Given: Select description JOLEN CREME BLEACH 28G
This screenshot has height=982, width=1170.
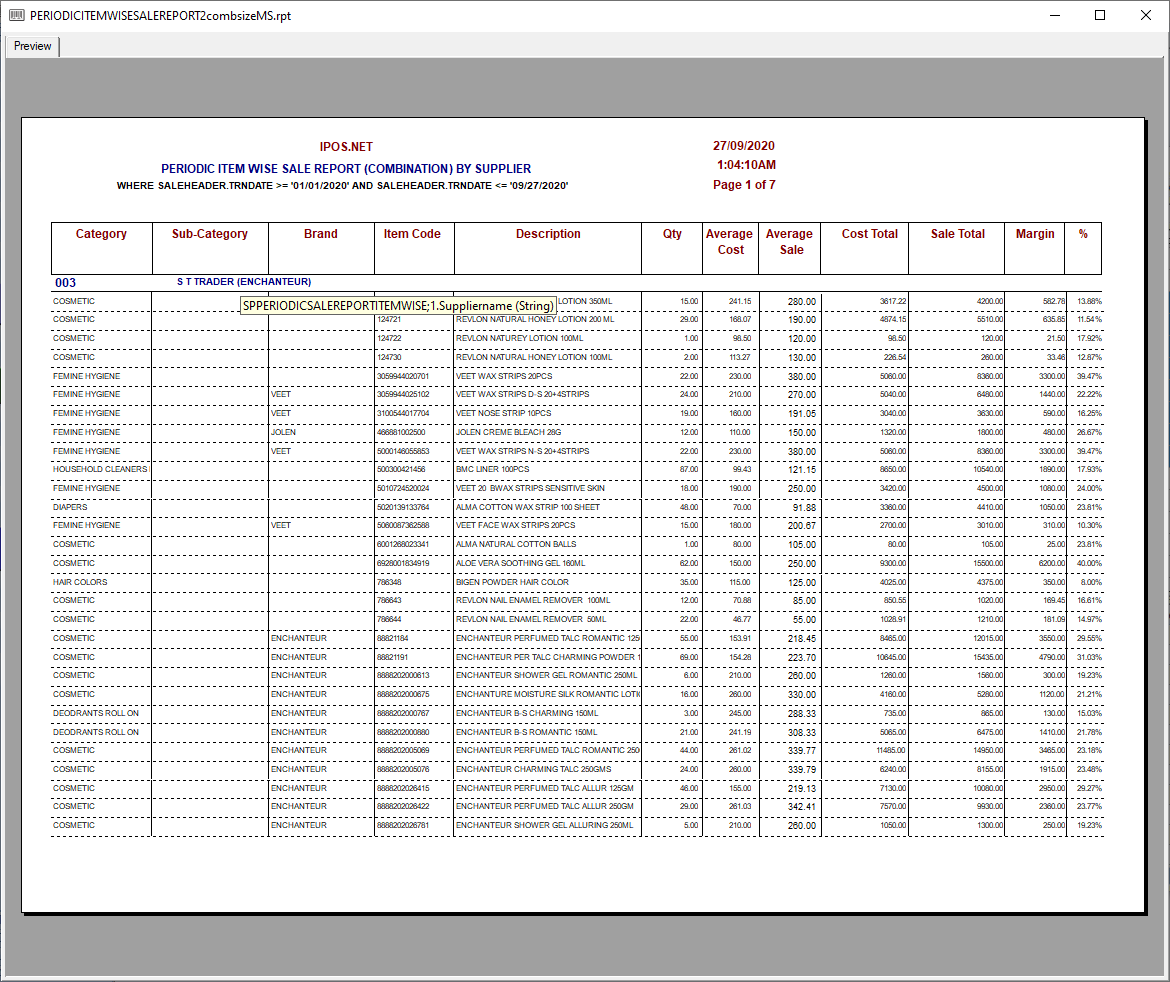Looking at the screenshot, I should tap(508, 432).
